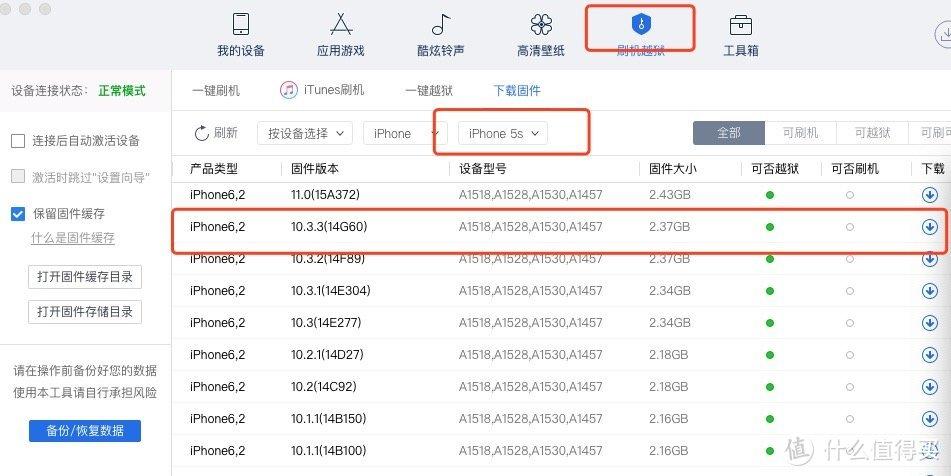Click green jailbreak dot for 10.3.3(14G60)

point(770,227)
